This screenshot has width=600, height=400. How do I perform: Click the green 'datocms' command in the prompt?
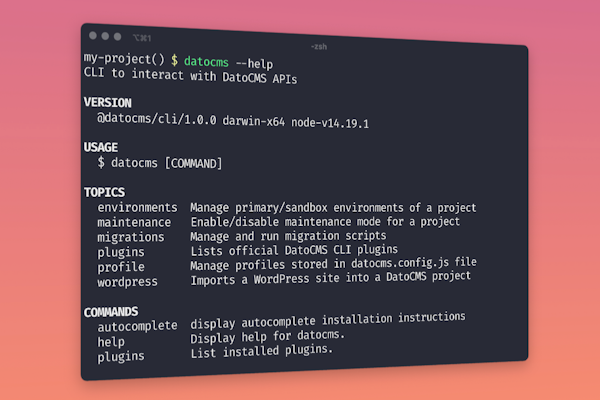coord(206,62)
